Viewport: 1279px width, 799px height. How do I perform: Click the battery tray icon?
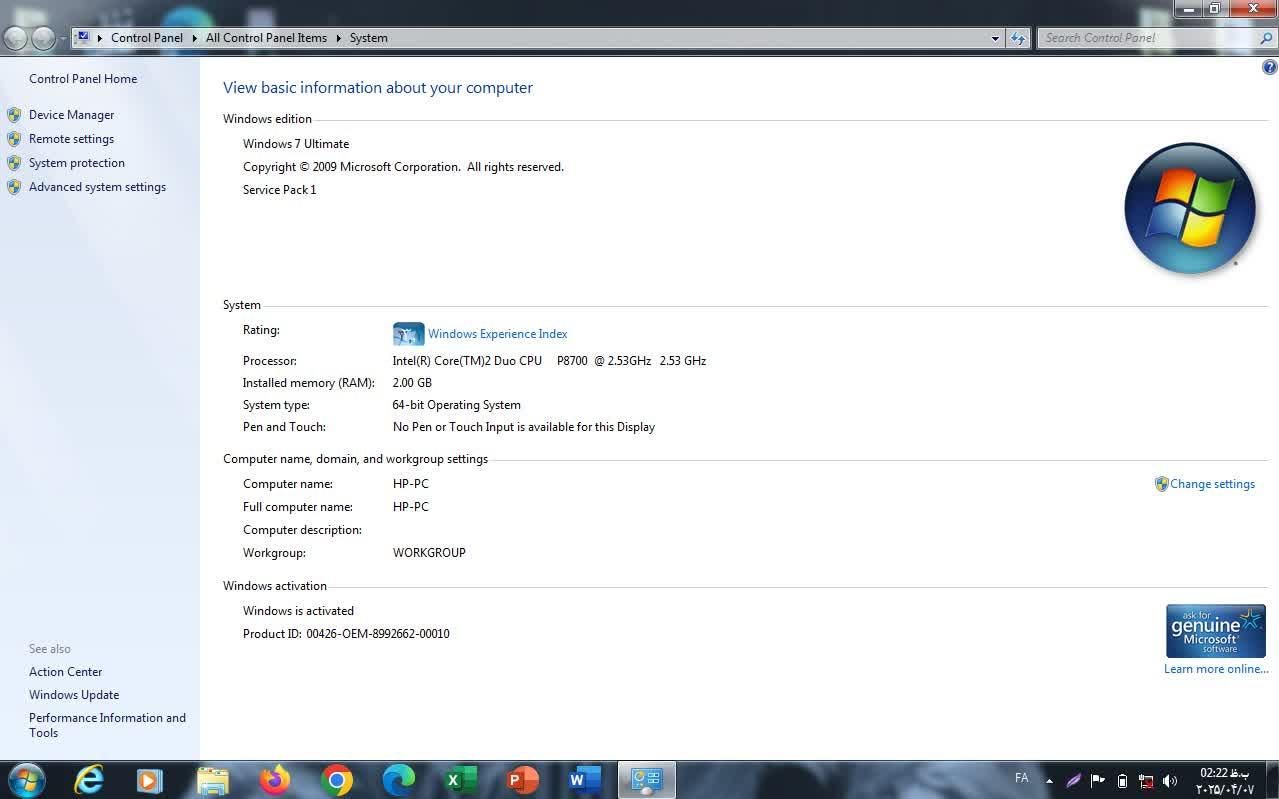coord(1122,781)
